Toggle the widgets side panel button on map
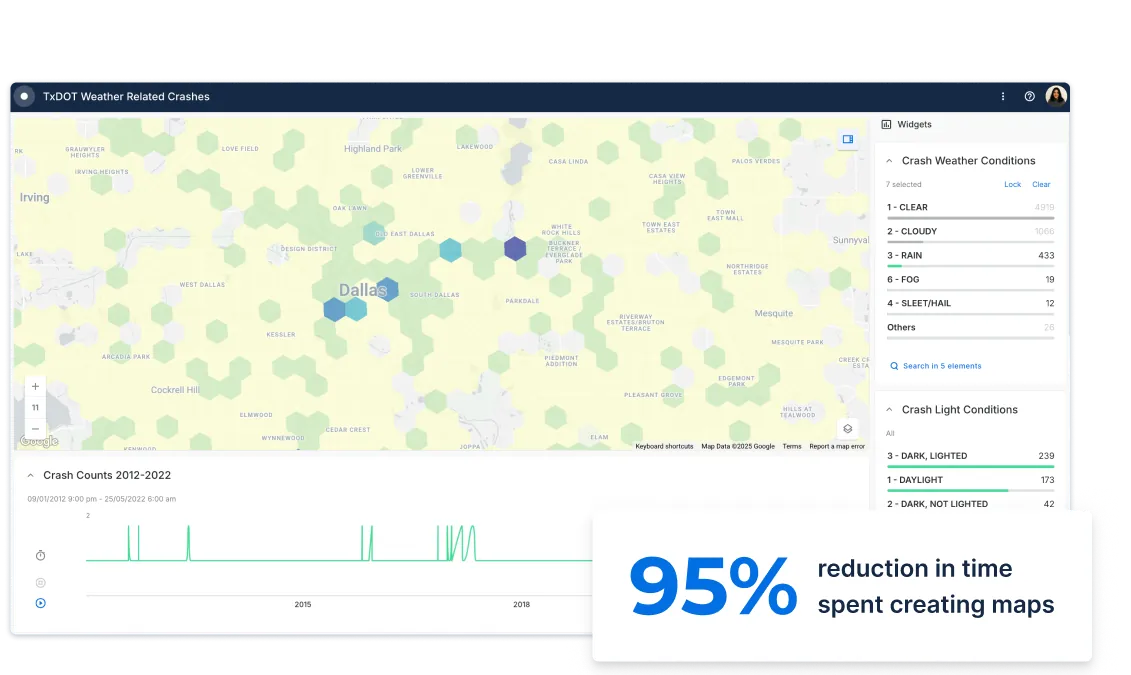The height and width of the screenshot is (675, 1131). point(847,140)
